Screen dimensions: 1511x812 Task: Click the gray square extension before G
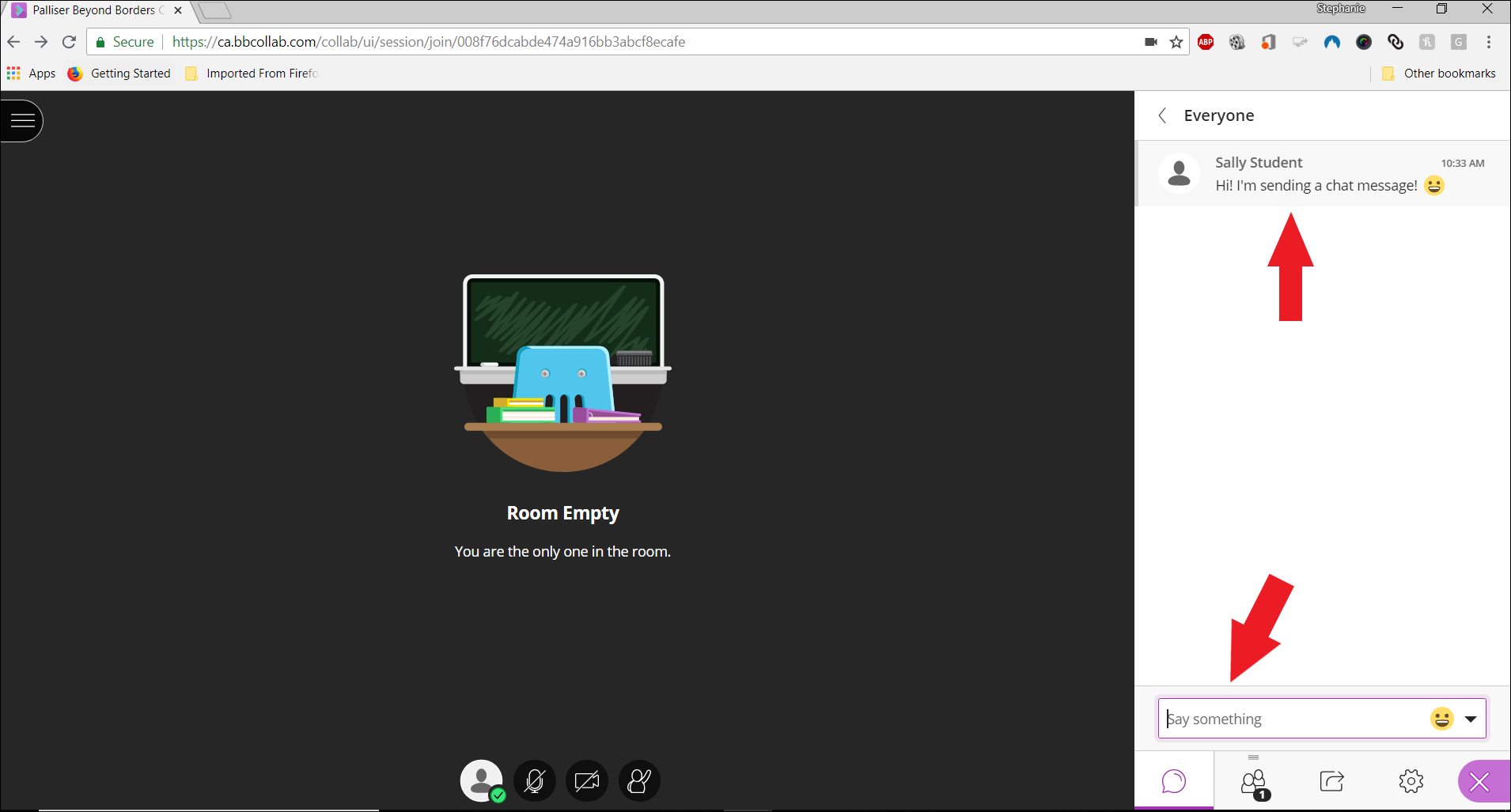(x=1427, y=42)
